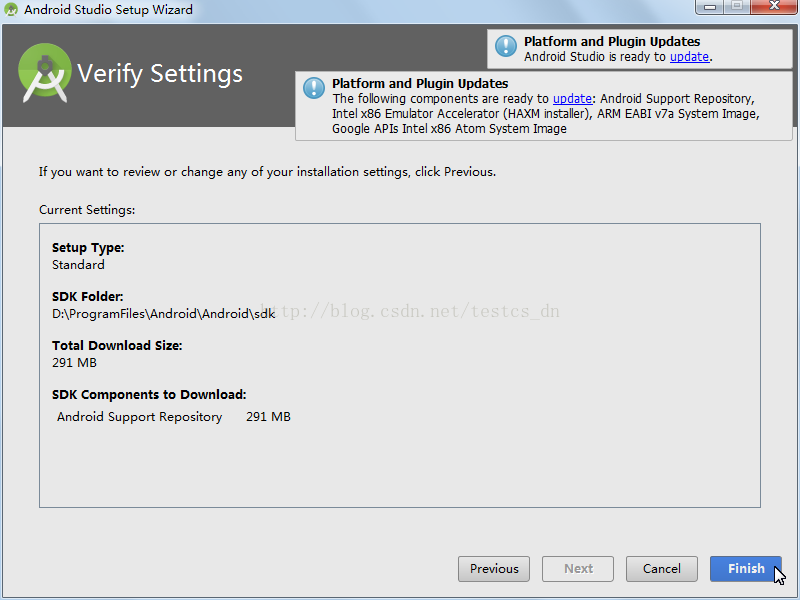Click the "SDK Folder:" label
This screenshot has width=800, height=600.
pos(87,296)
